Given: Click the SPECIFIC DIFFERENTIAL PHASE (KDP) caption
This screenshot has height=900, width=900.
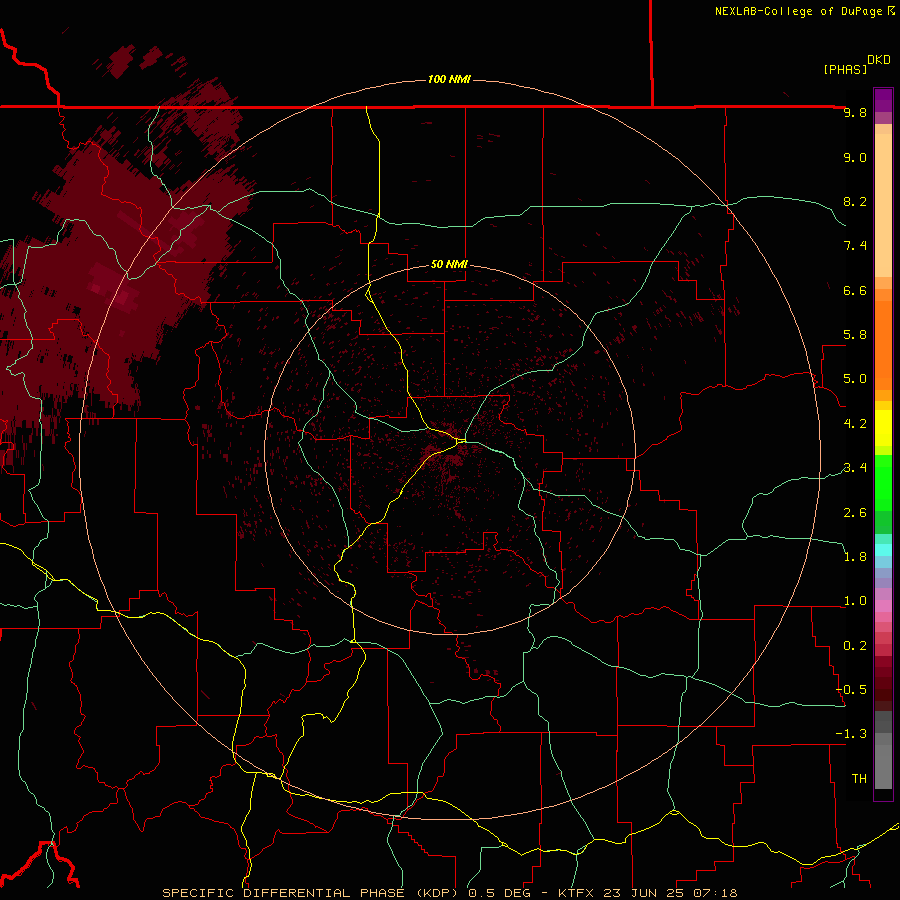Looking at the screenshot, I should point(311,893).
